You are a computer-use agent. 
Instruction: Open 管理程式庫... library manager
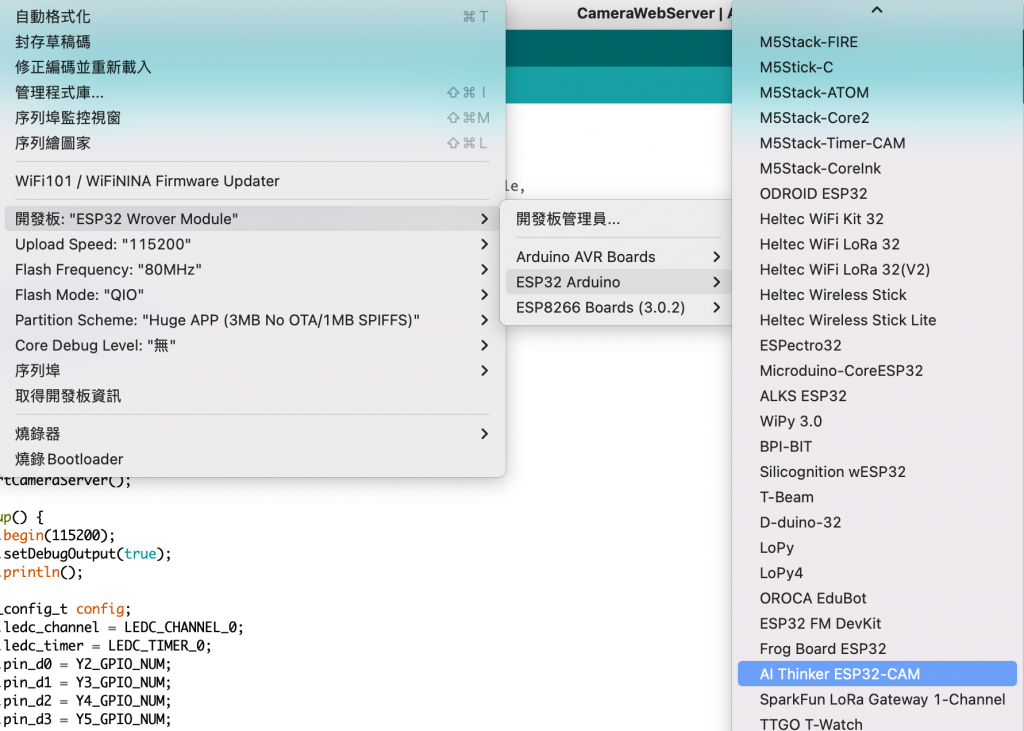253,93
